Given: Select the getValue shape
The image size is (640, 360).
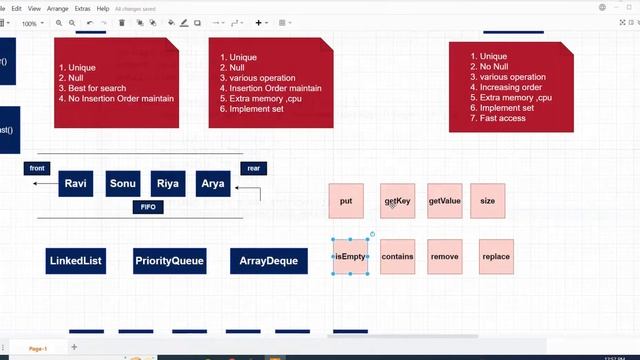Looking at the screenshot, I should (445, 201).
